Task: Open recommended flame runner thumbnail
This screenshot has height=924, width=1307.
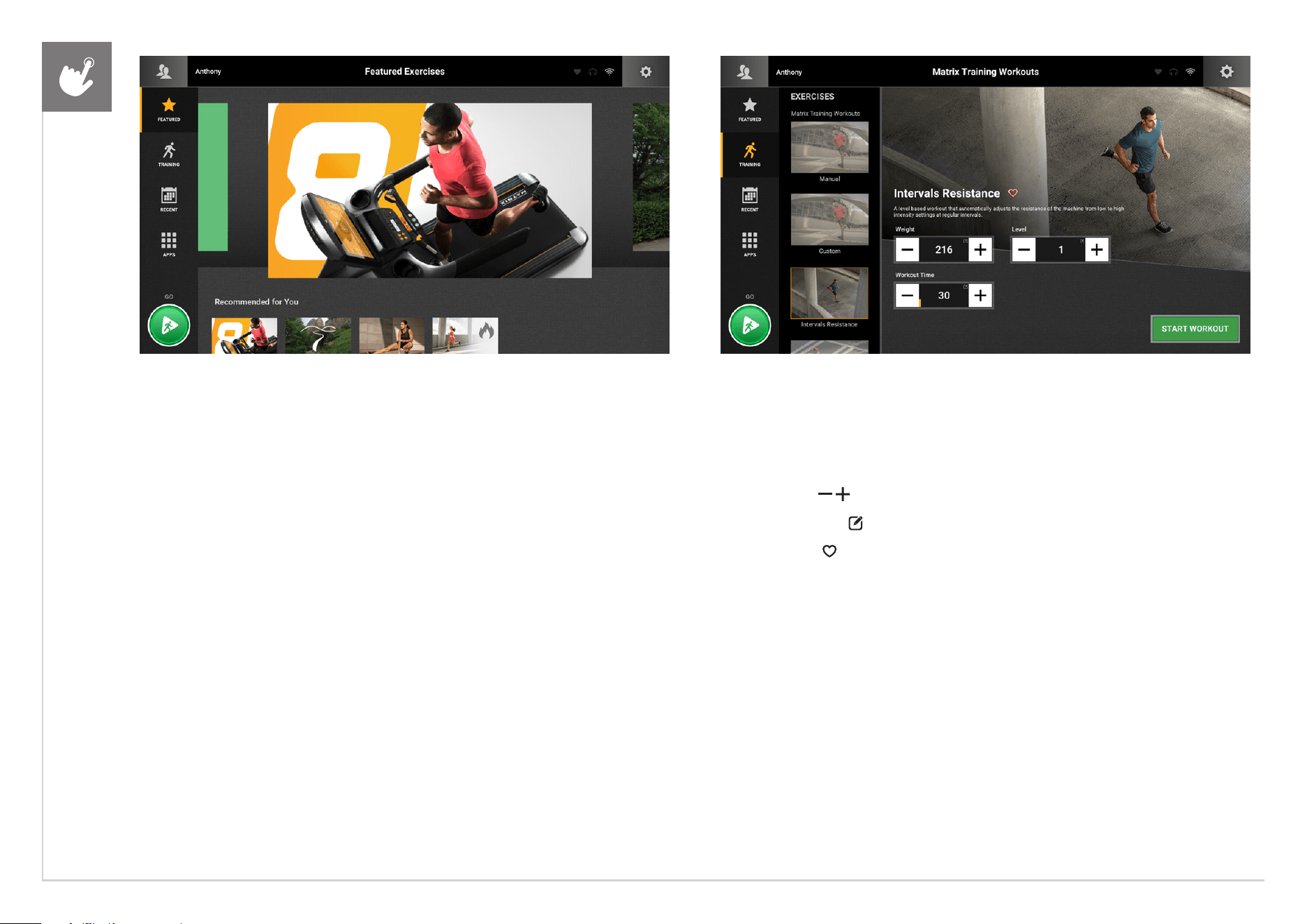Action: click(x=465, y=336)
